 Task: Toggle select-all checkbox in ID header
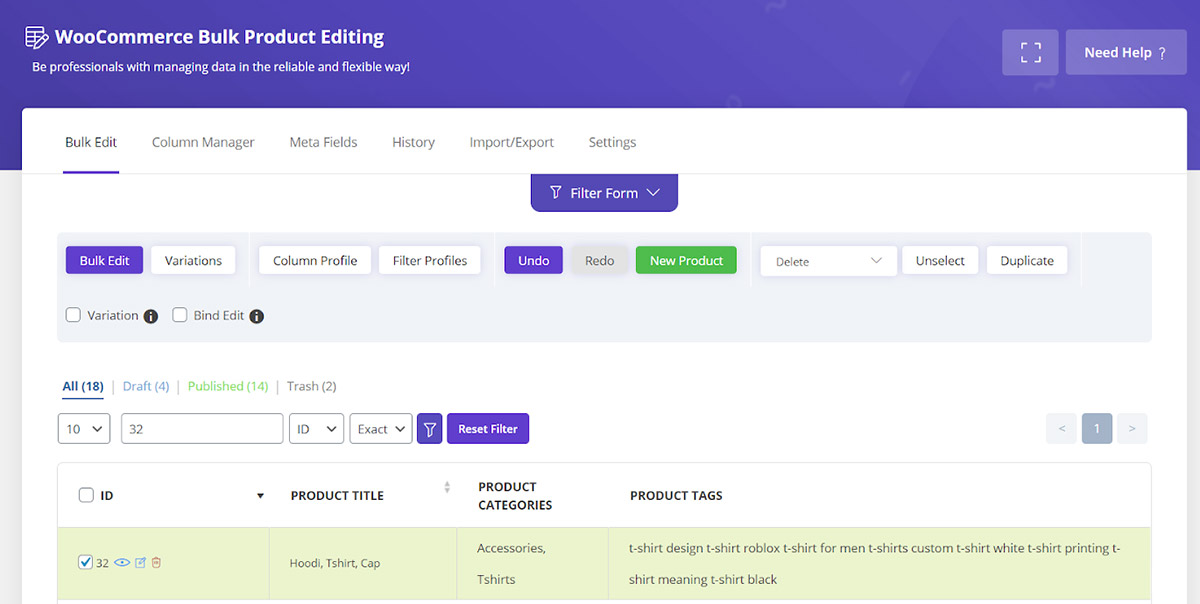86,495
